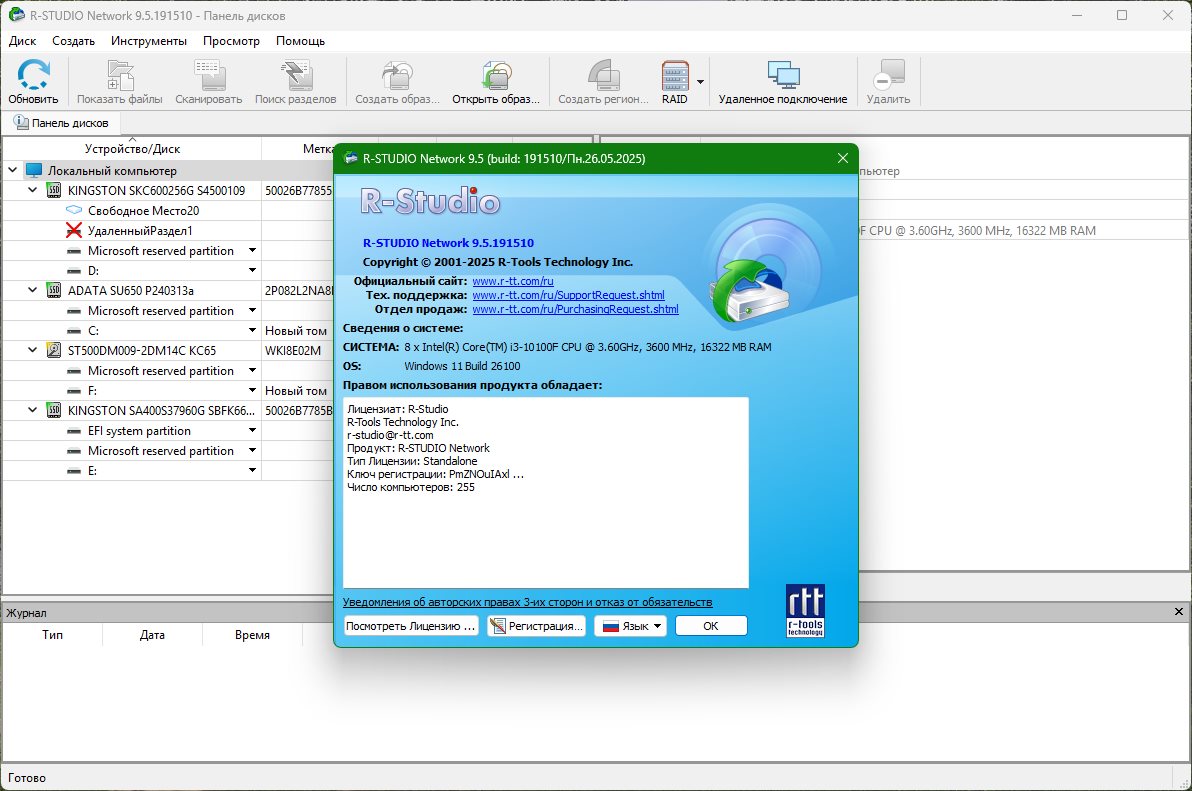Click the Показать файлы icon

click(120, 76)
